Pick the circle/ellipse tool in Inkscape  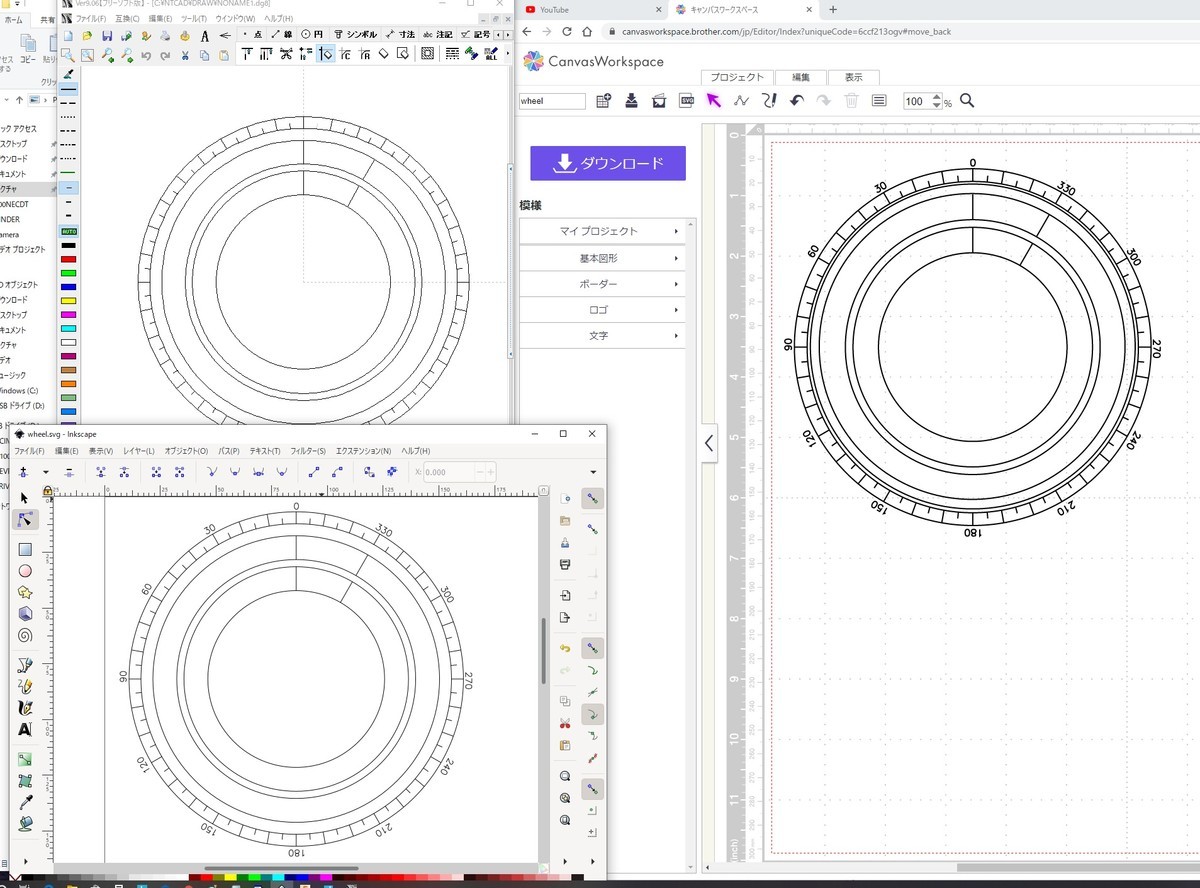point(25,571)
